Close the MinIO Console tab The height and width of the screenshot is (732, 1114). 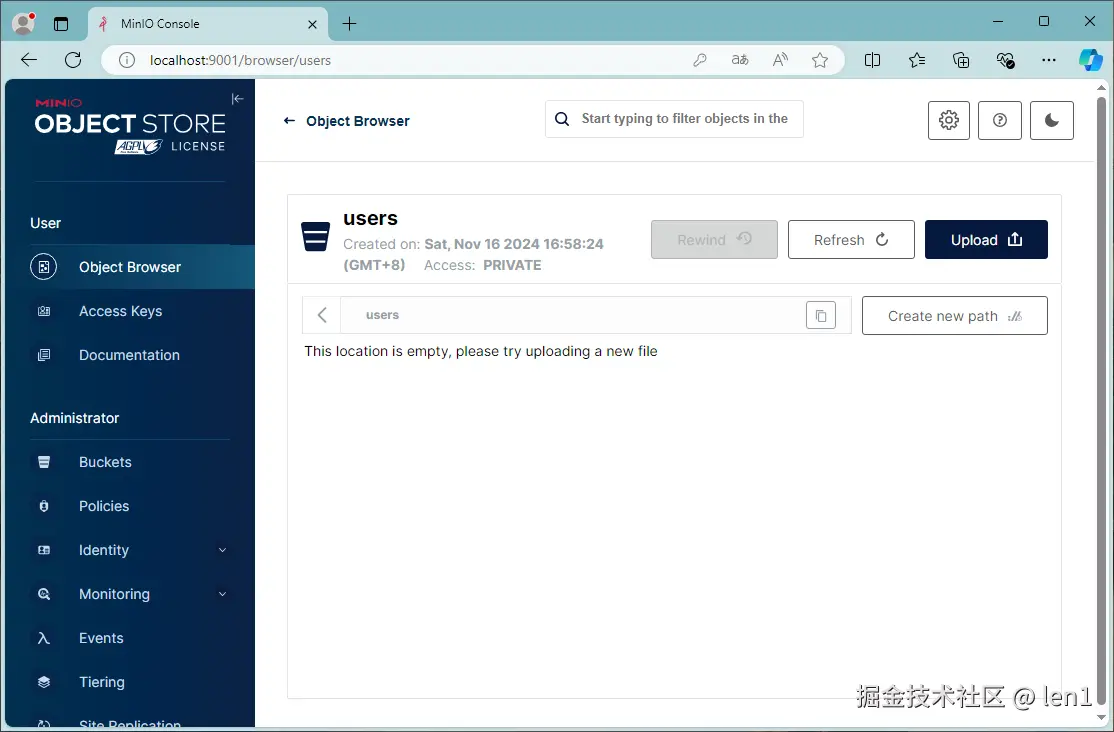[x=312, y=24]
